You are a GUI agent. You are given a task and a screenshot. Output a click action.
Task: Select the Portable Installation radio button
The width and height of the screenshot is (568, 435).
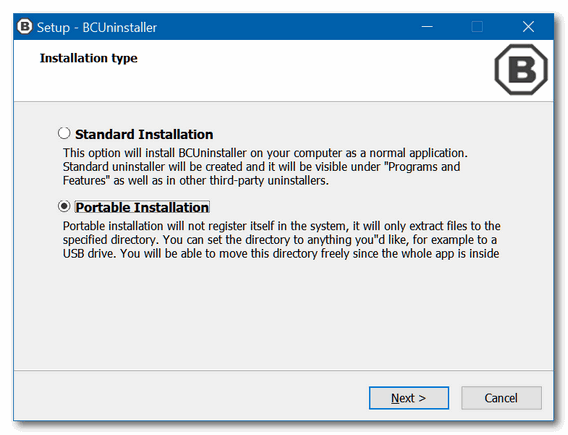[64, 206]
